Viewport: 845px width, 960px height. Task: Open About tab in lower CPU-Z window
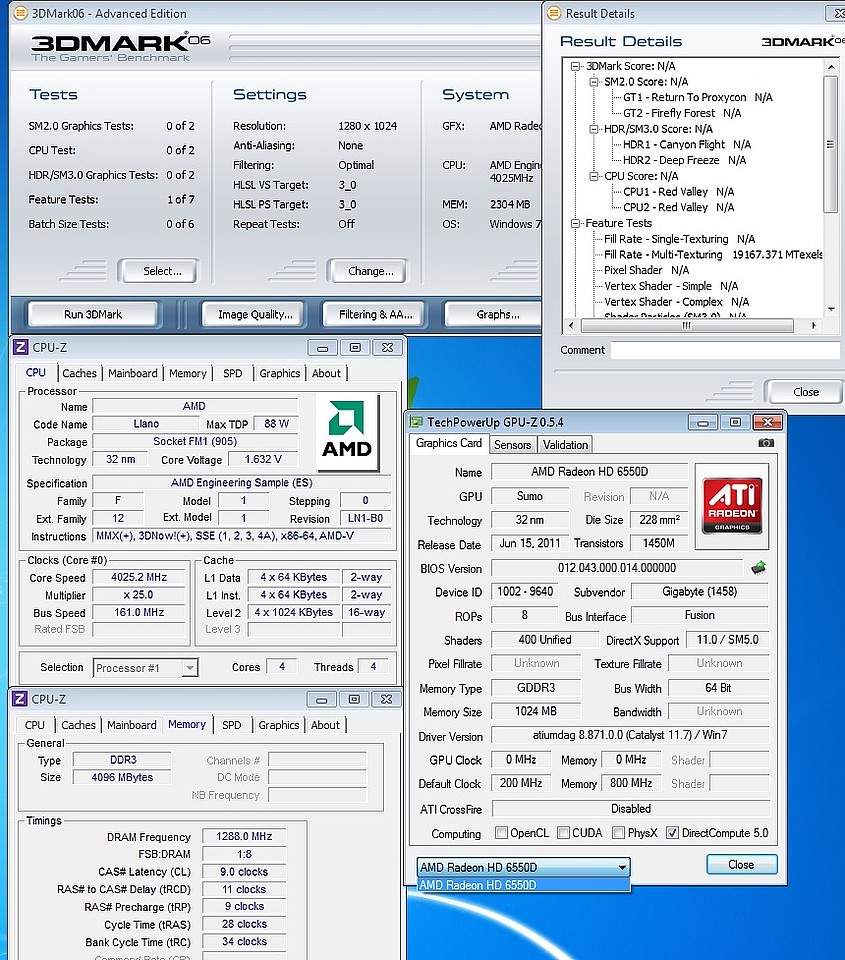[x=325, y=725]
